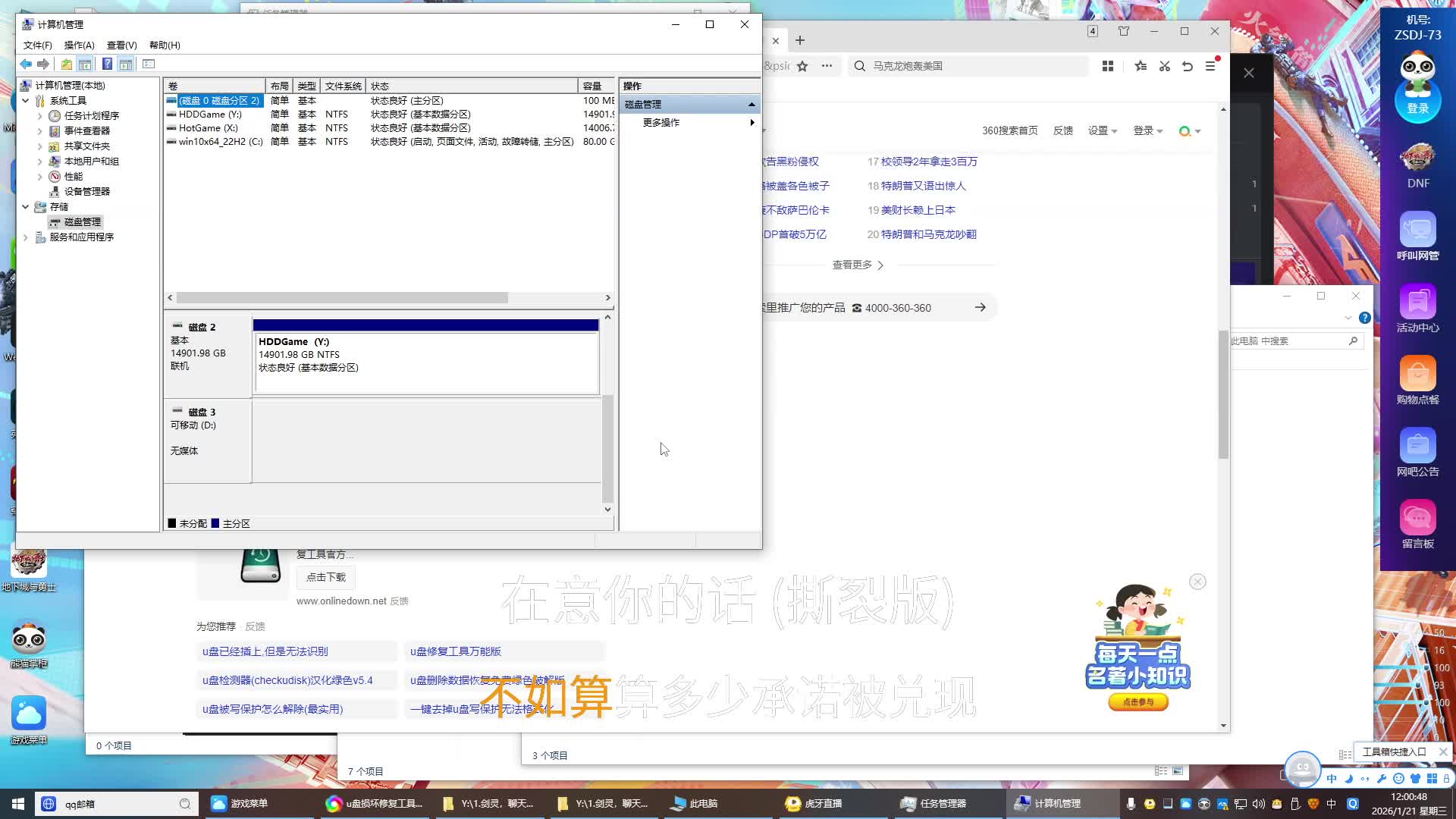Click the toolbar settings checklist icon
Viewport: 1456px width, 819px height.
(149, 64)
